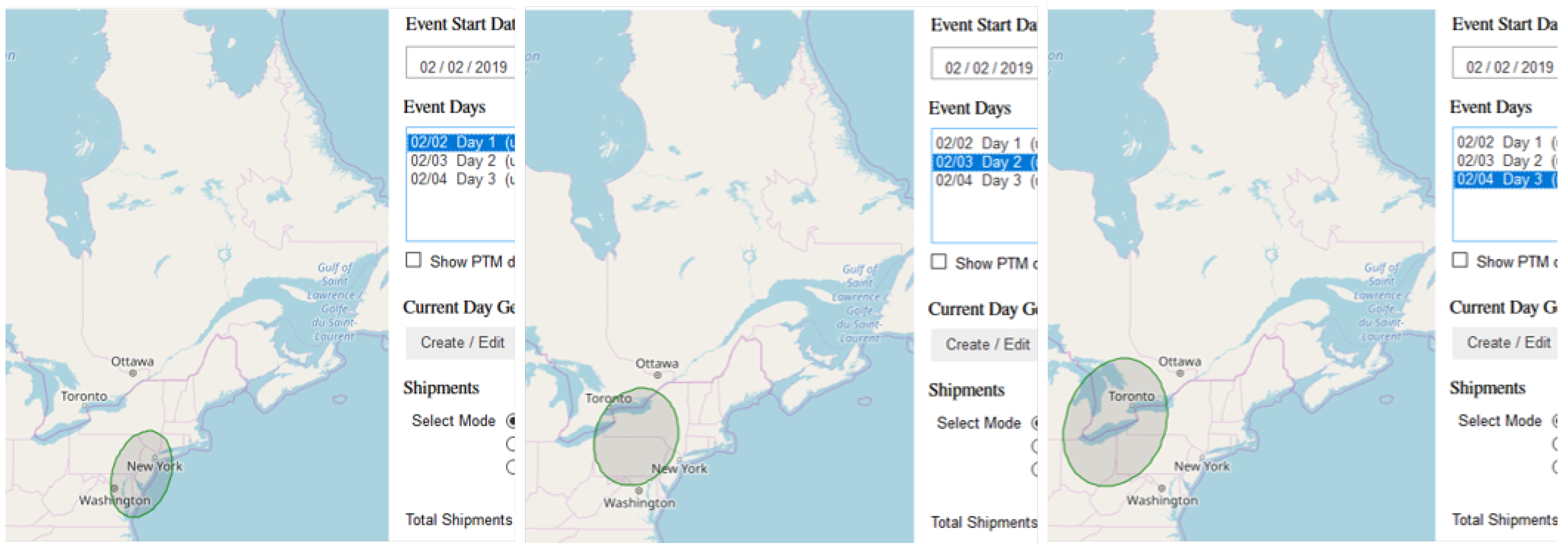Click Create / Edit button in Day 1 panel
1568x551 pixels.
click(461, 342)
